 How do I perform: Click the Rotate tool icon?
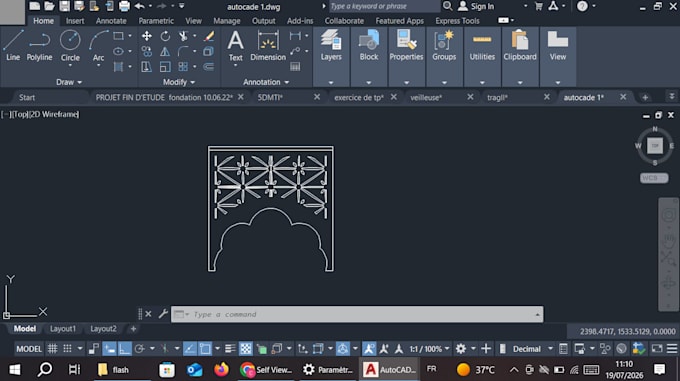pyautogui.click(x=165, y=36)
